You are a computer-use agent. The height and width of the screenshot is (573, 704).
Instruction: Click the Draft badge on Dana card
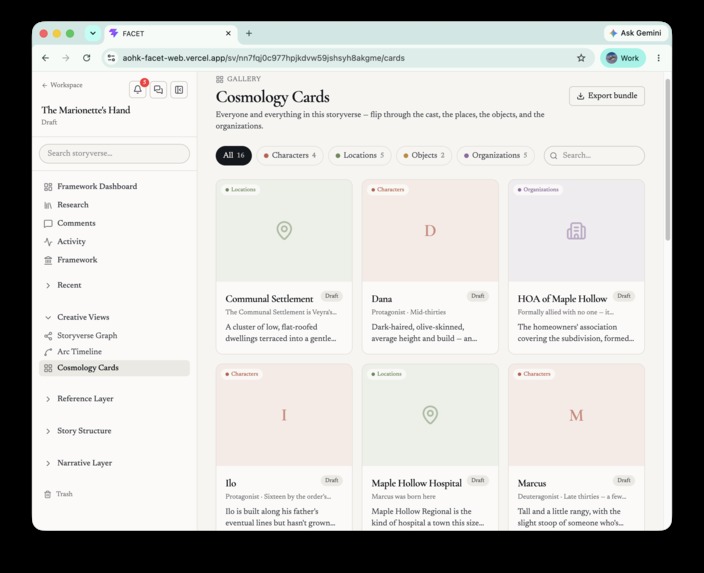click(478, 296)
